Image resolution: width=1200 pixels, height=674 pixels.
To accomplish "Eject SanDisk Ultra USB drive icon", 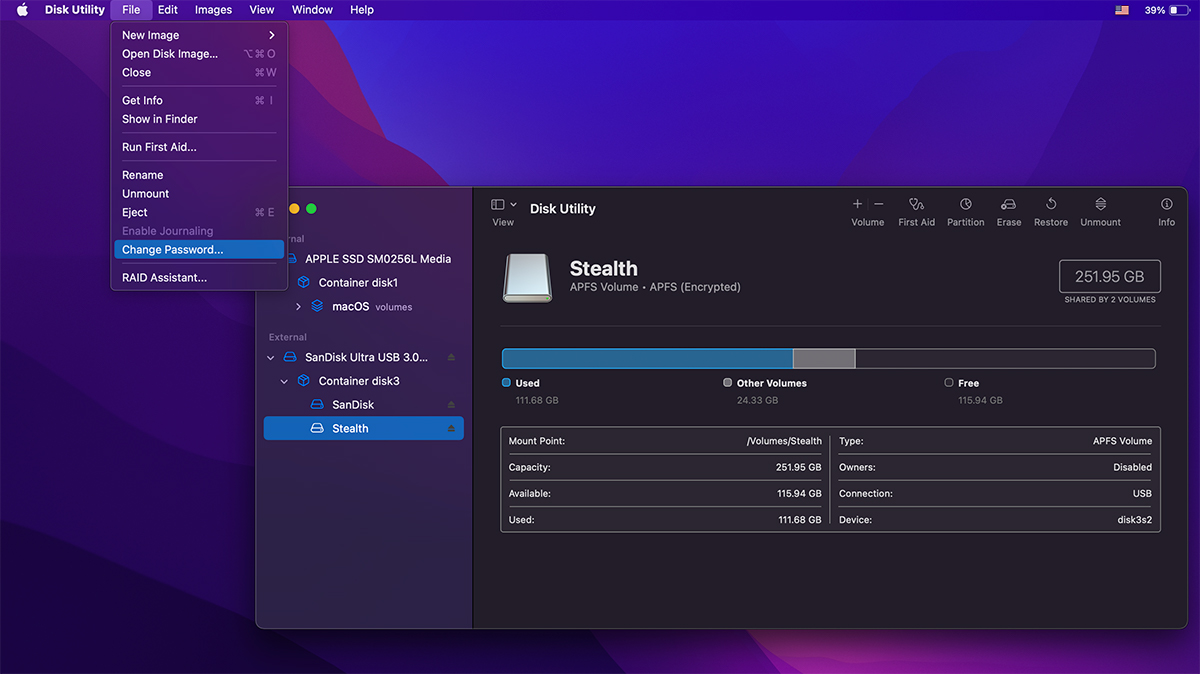I will point(451,357).
